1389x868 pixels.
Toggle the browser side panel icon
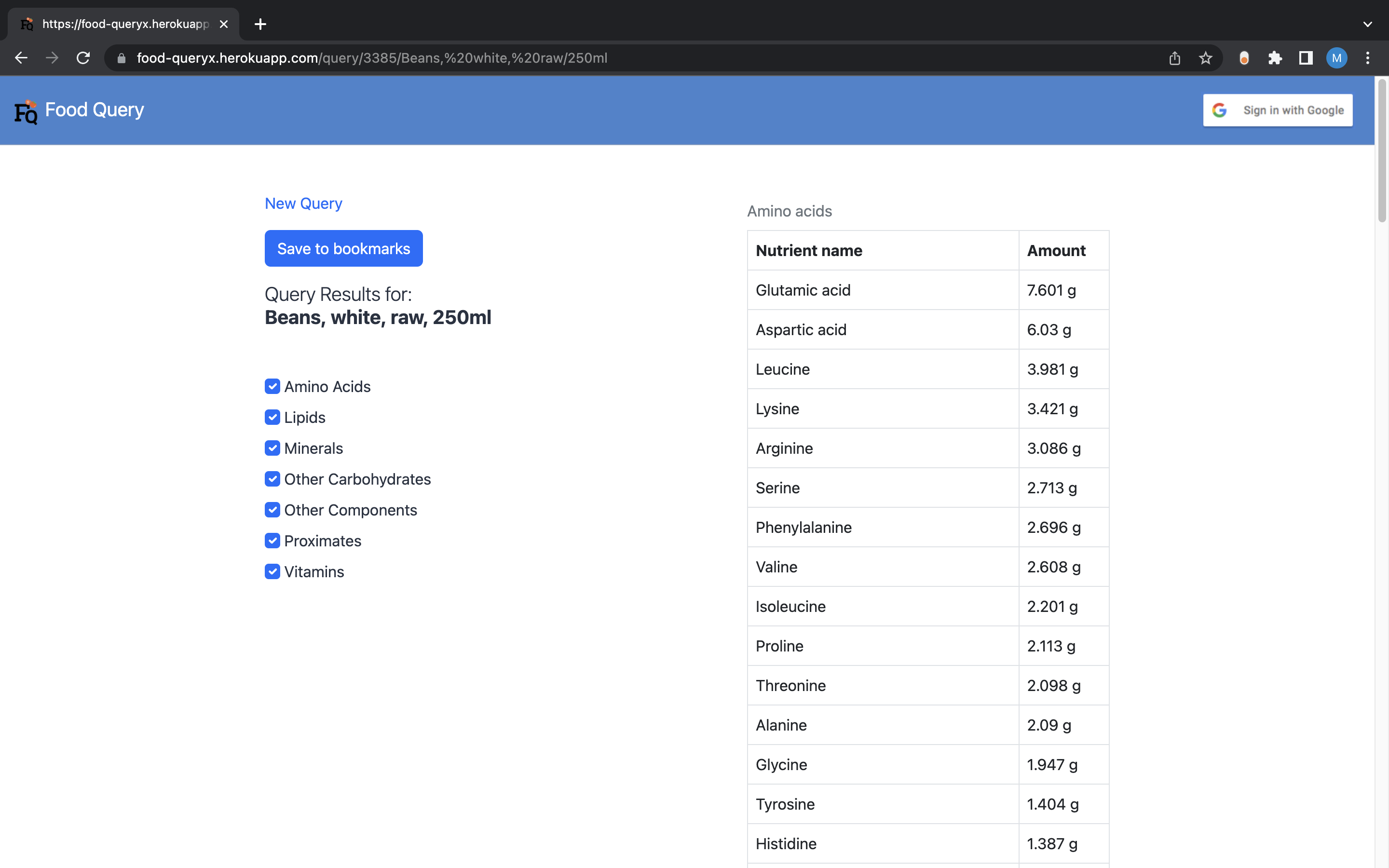point(1306,58)
